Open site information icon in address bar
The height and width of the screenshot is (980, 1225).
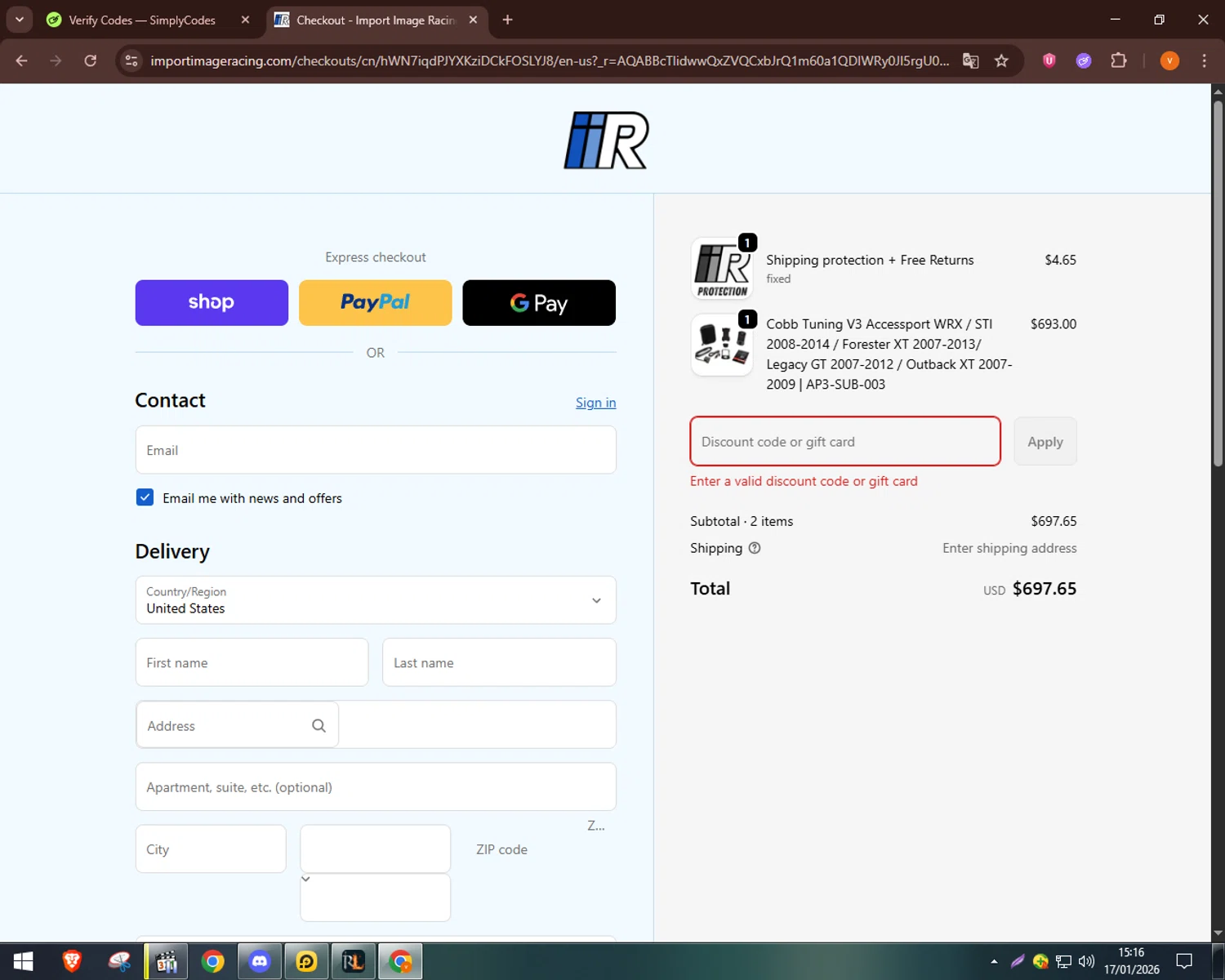point(131,61)
